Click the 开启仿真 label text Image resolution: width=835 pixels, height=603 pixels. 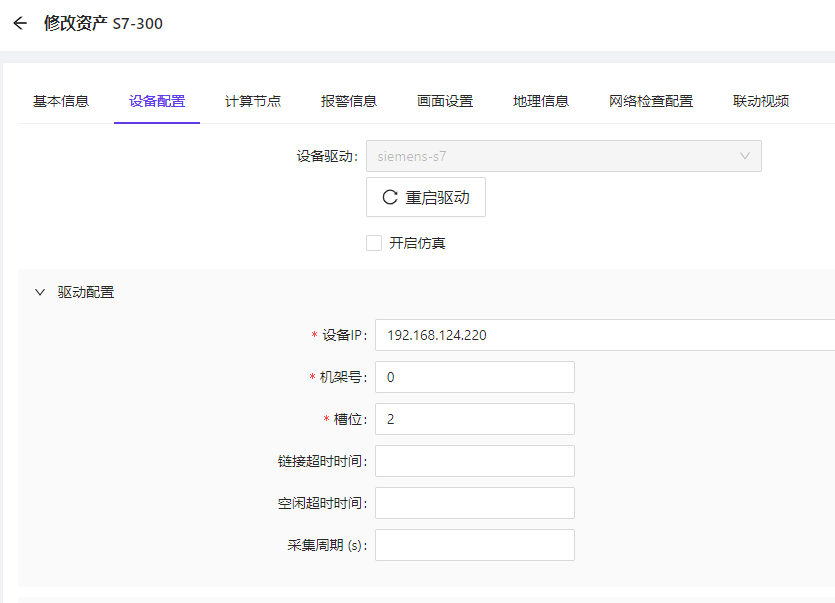click(418, 243)
